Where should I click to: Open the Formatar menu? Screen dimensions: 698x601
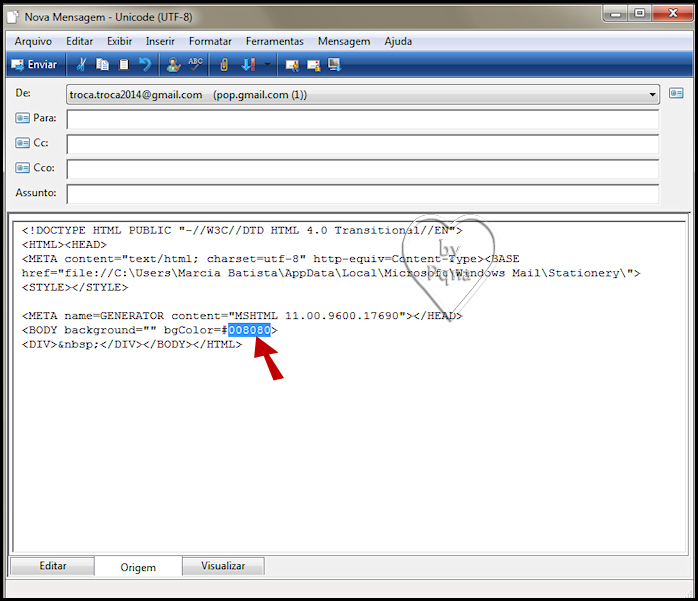tap(210, 41)
